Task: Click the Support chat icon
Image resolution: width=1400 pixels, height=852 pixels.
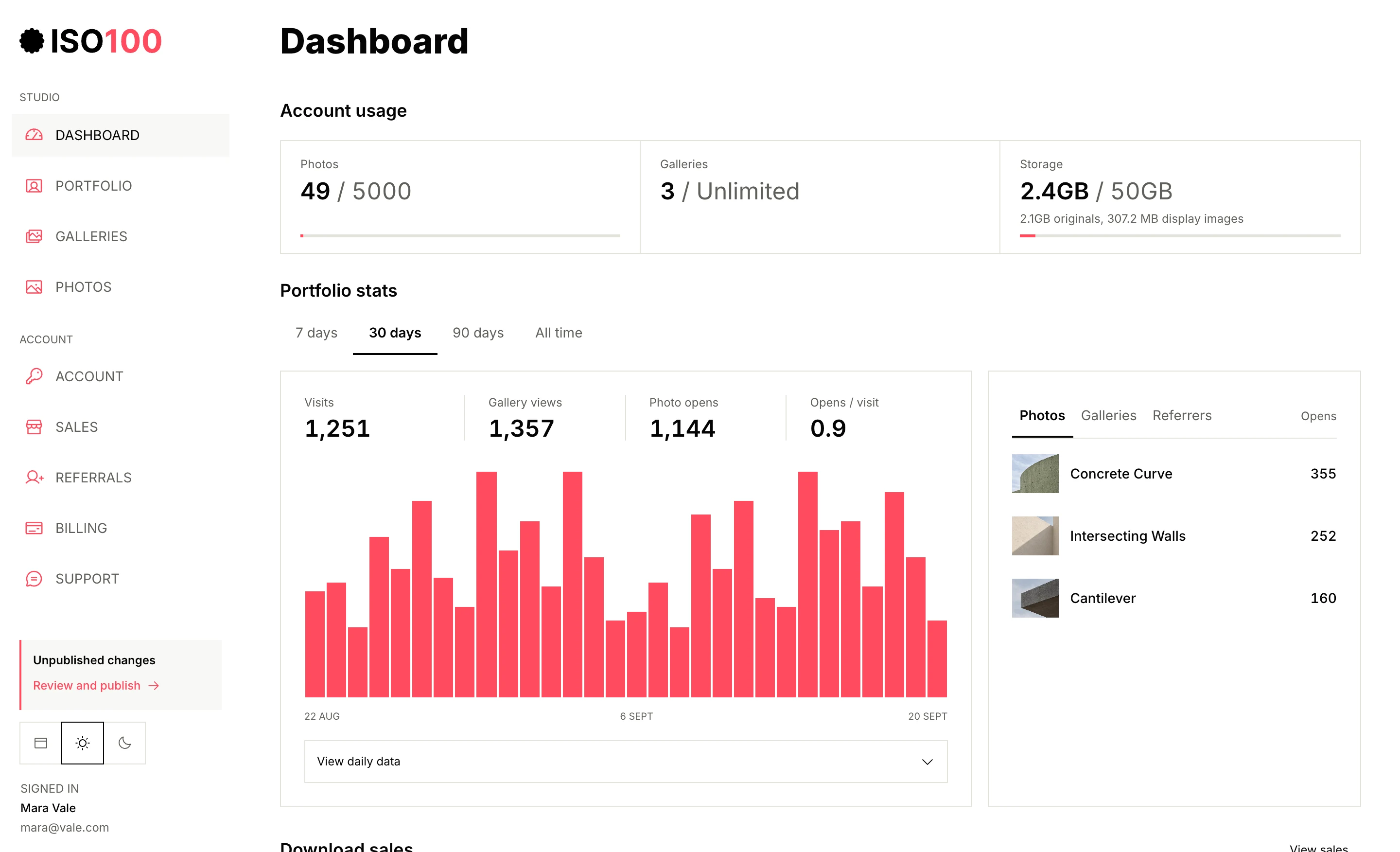Action: (34, 579)
